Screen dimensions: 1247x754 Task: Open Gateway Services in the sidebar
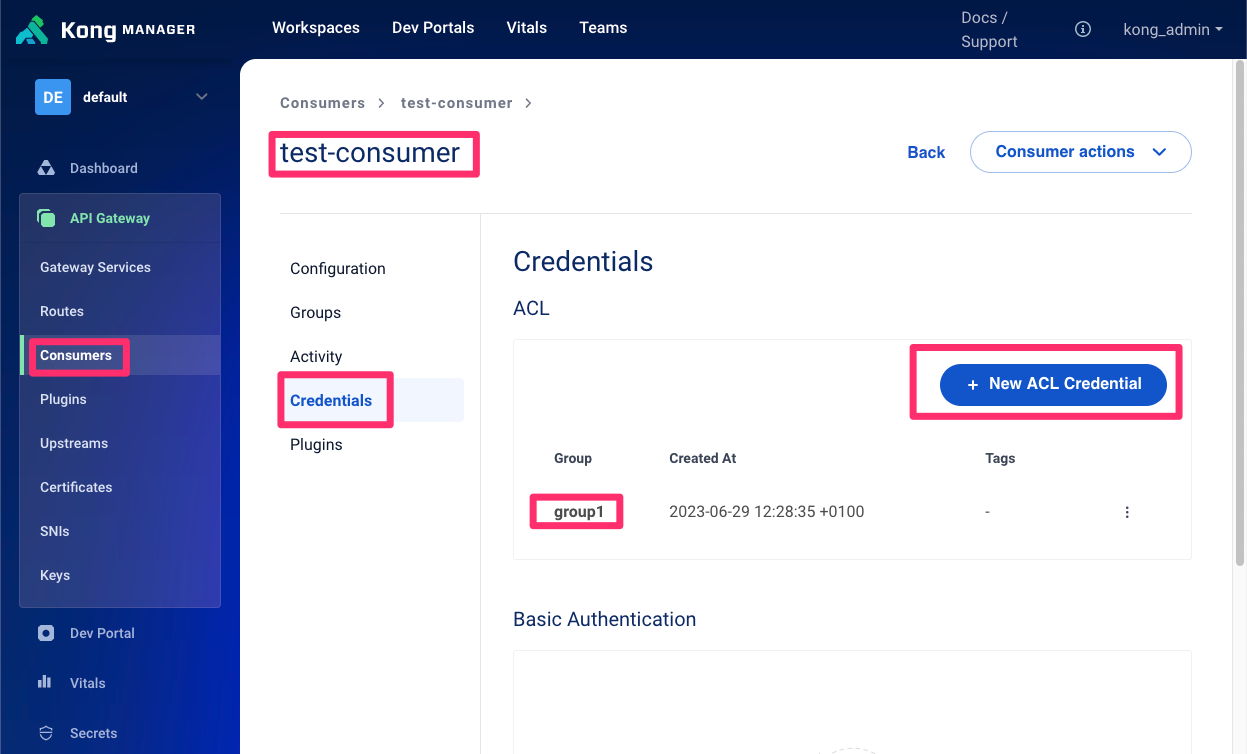click(95, 267)
